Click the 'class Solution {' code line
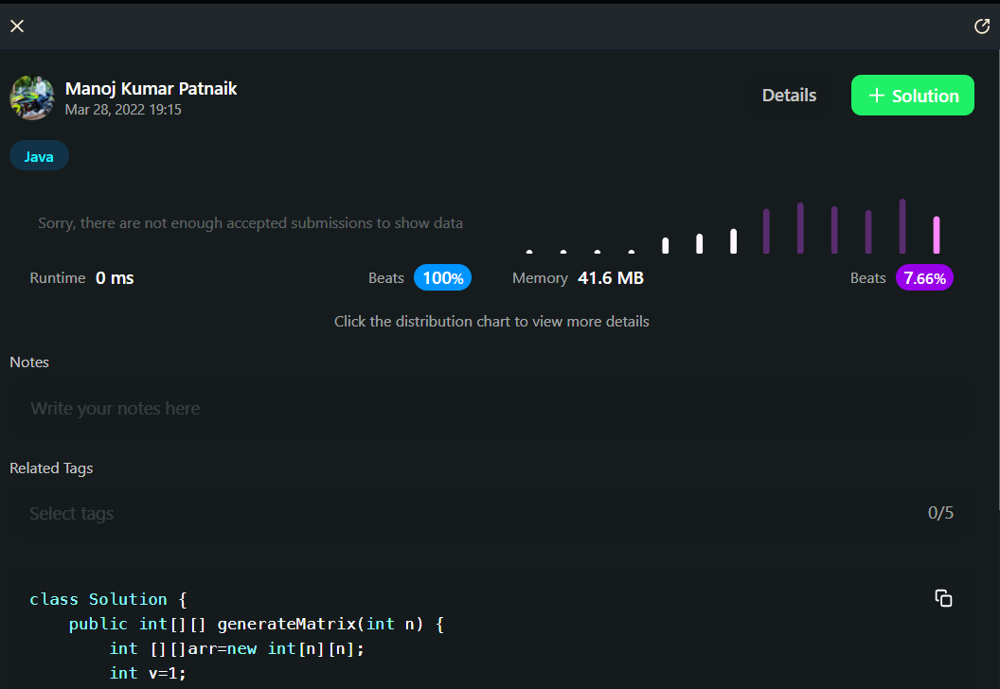 [108, 599]
